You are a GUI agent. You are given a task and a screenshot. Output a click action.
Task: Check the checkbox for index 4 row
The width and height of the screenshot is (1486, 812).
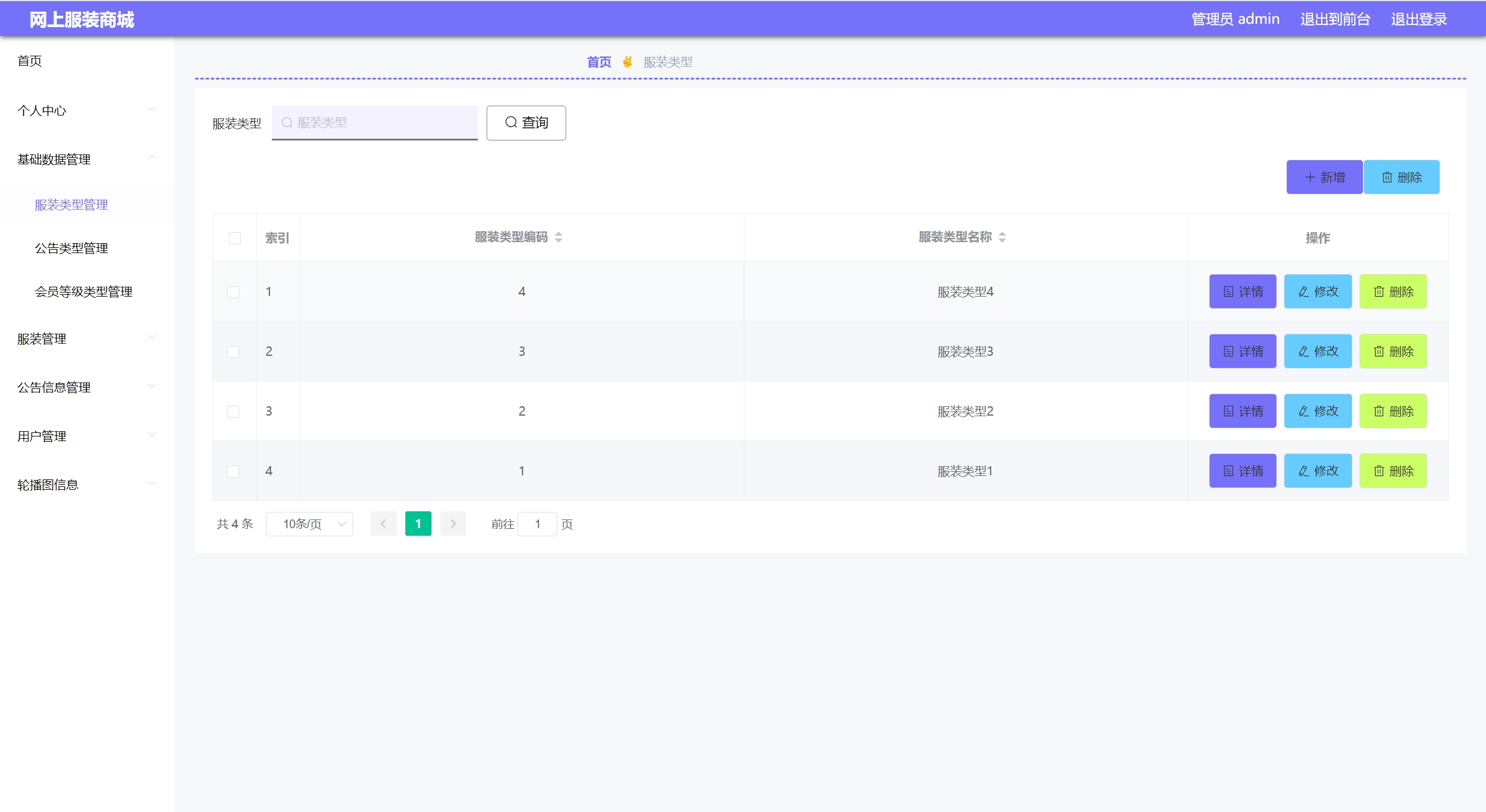coord(233,471)
